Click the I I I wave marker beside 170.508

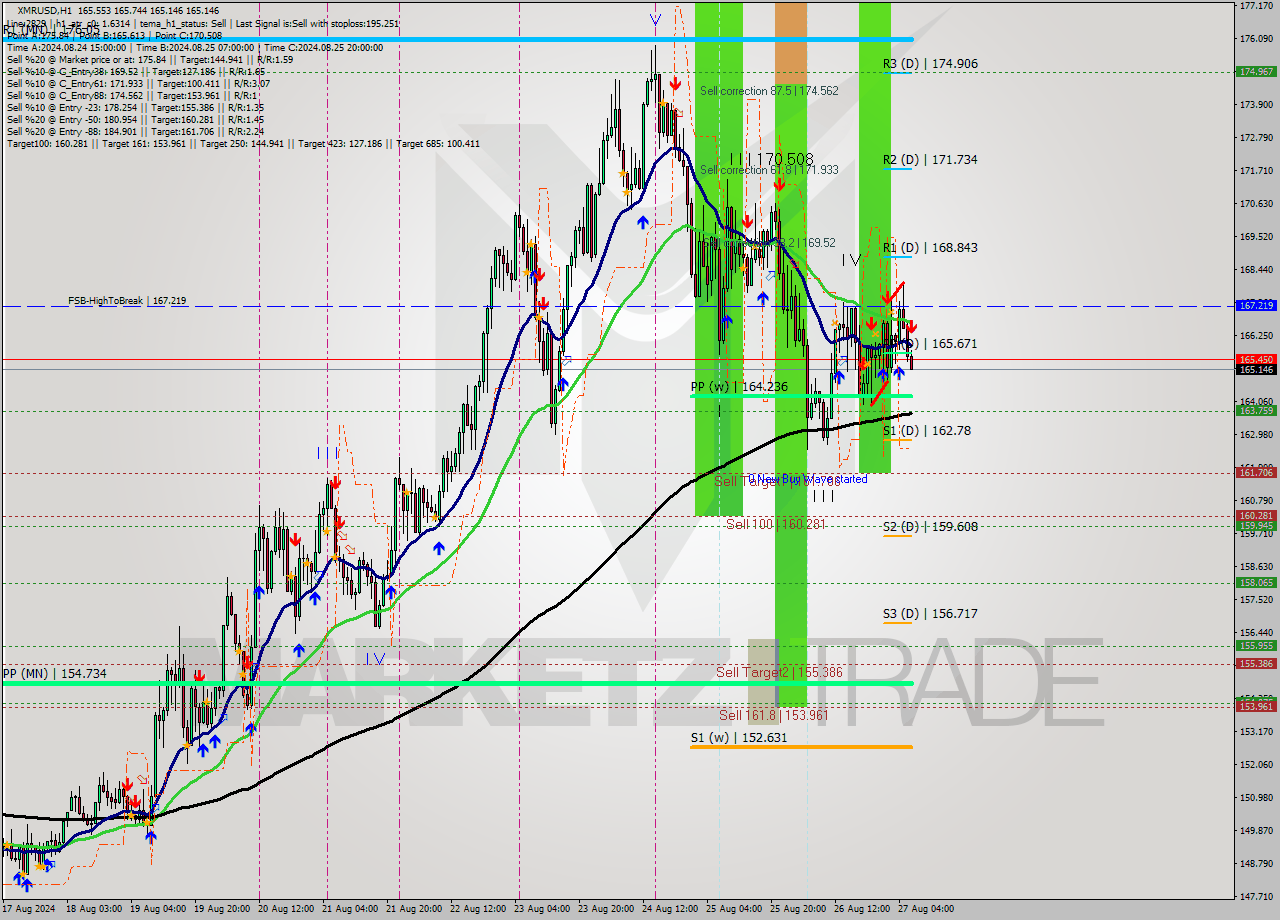tap(740, 156)
